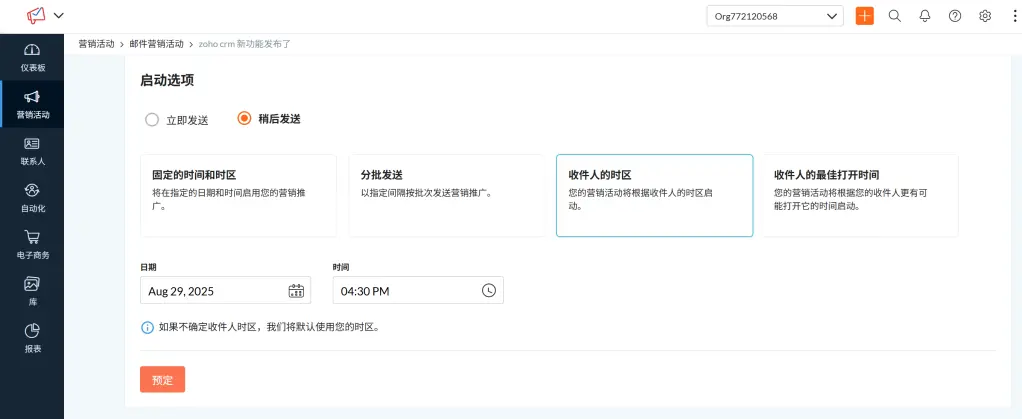Viewport: 1022px width, 419px height.
Task: Open the search icon in top bar
Action: click(x=895, y=16)
